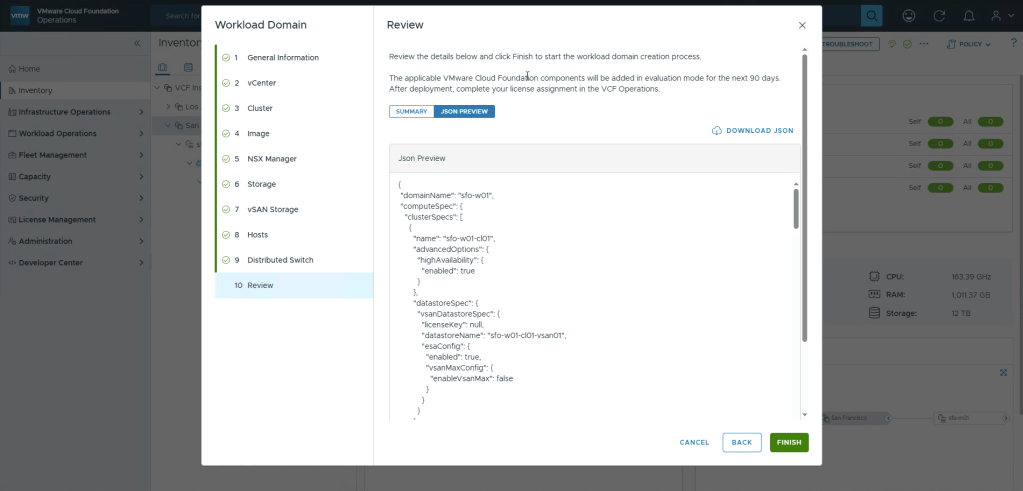
Task: Click the Finish button
Action: pos(789,442)
